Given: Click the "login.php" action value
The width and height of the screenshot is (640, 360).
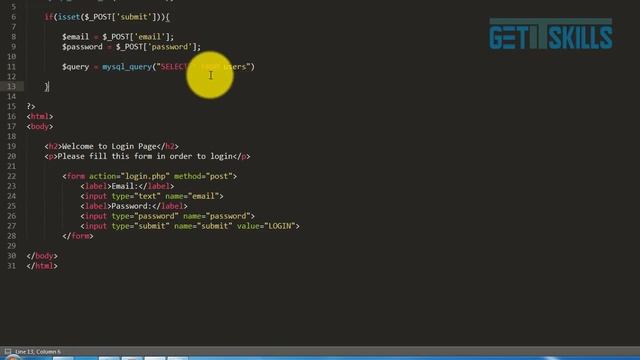Looking at the screenshot, I should [x=145, y=176].
